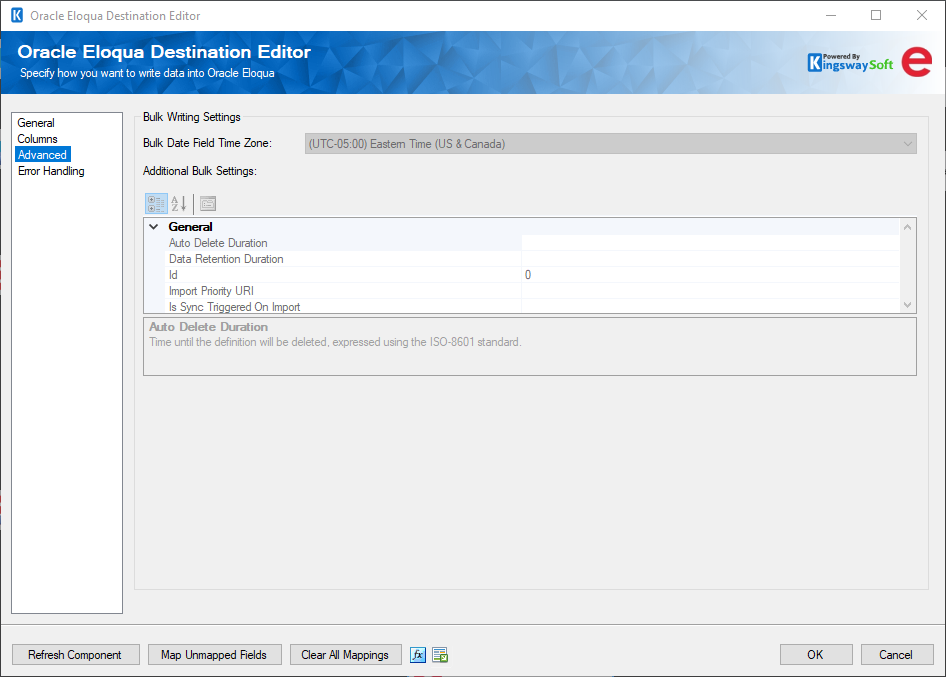Click the K app icon in title bar
Image resolution: width=946 pixels, height=677 pixels.
tap(17, 16)
